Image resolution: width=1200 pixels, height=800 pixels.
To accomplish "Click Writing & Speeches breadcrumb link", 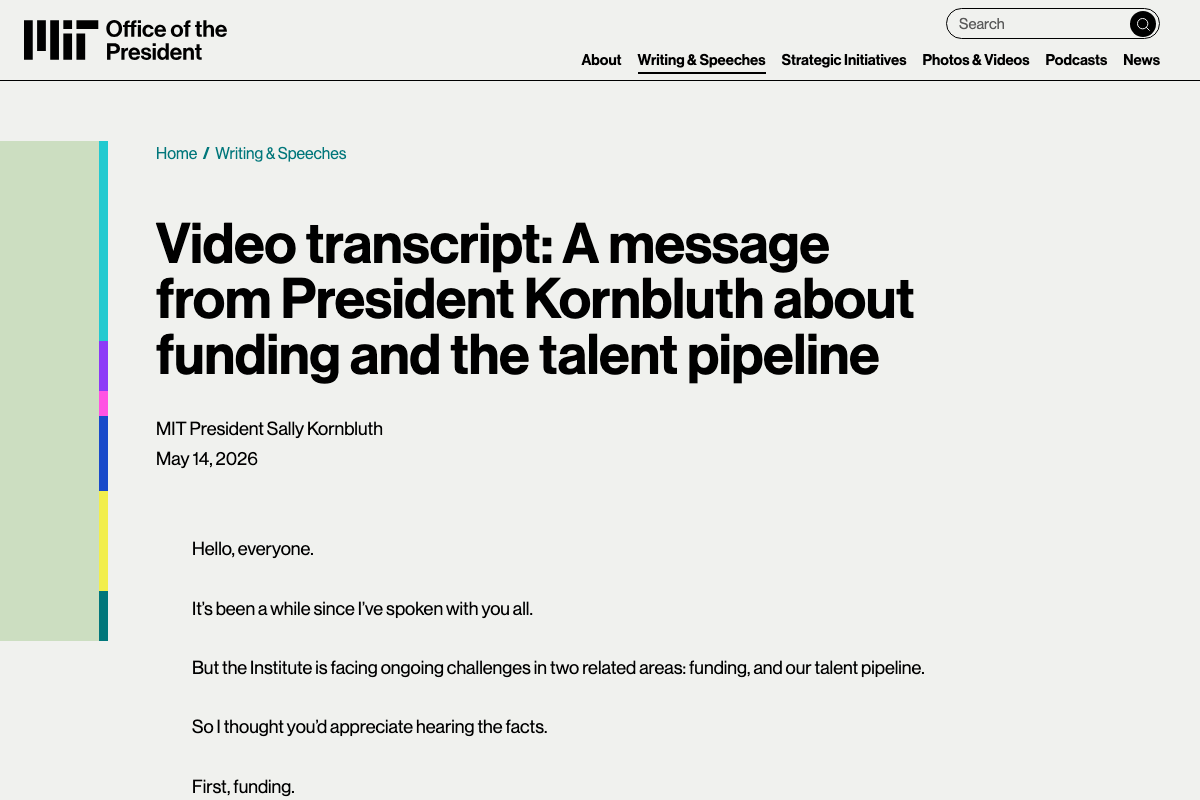I will pyautogui.click(x=281, y=153).
